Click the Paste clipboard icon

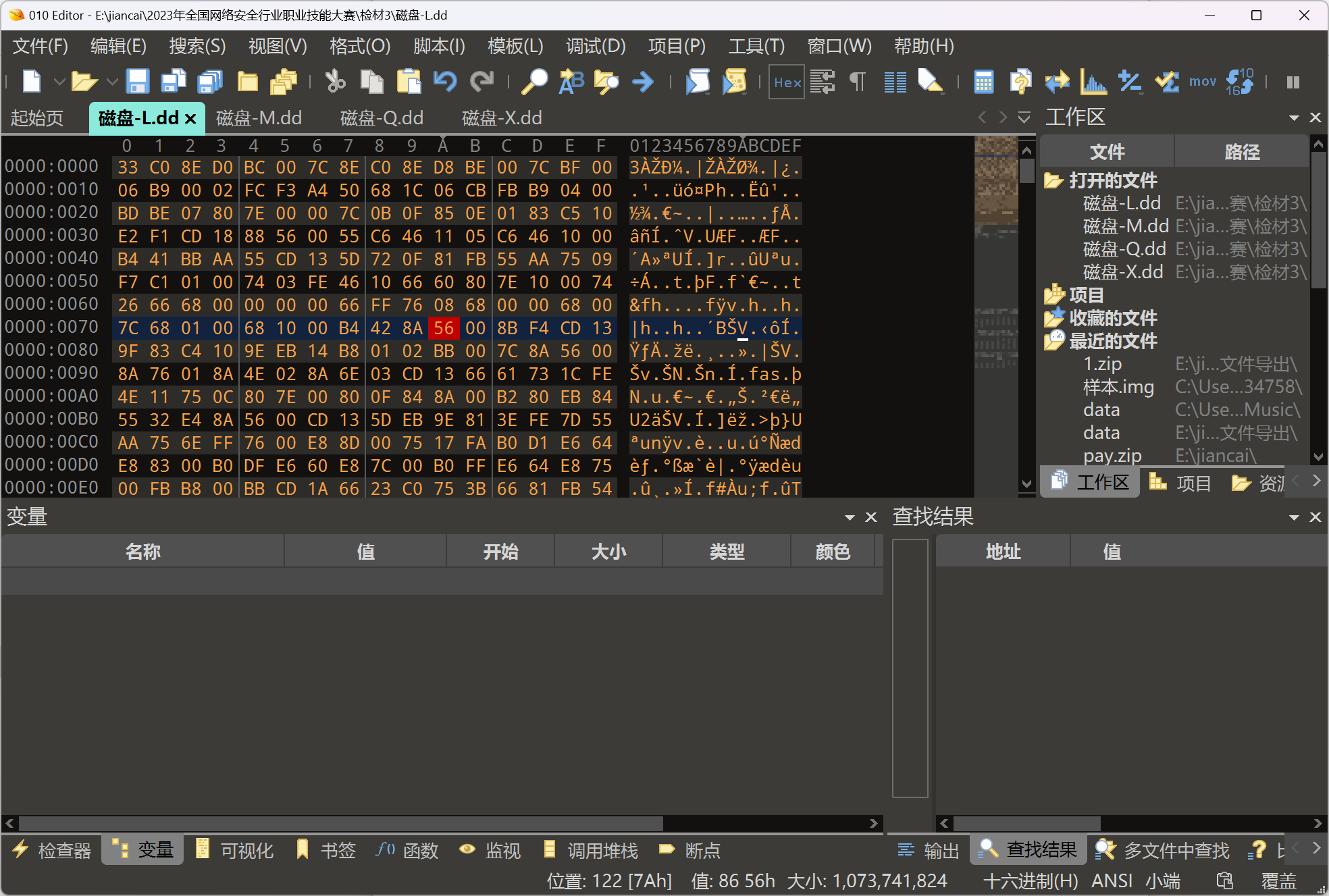[x=409, y=82]
